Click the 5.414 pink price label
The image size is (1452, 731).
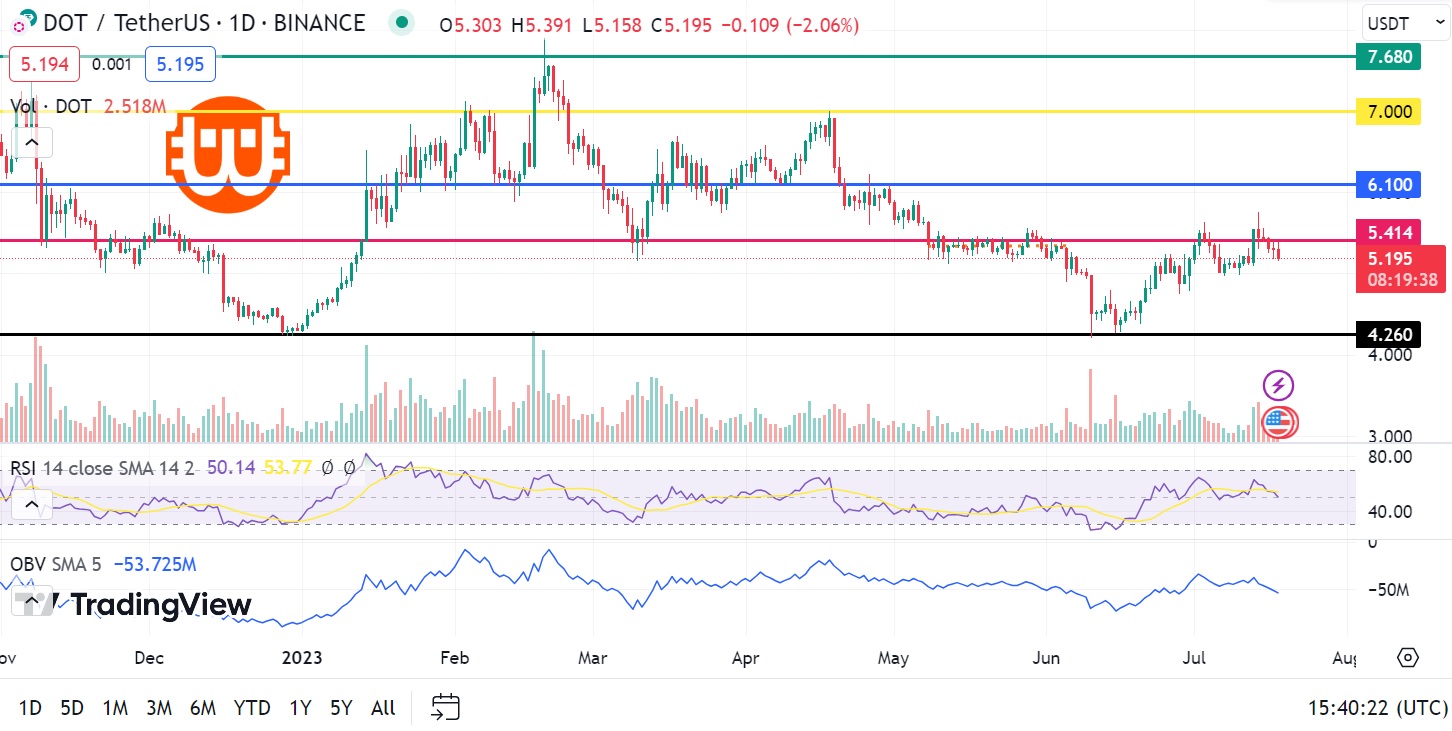click(x=1390, y=233)
